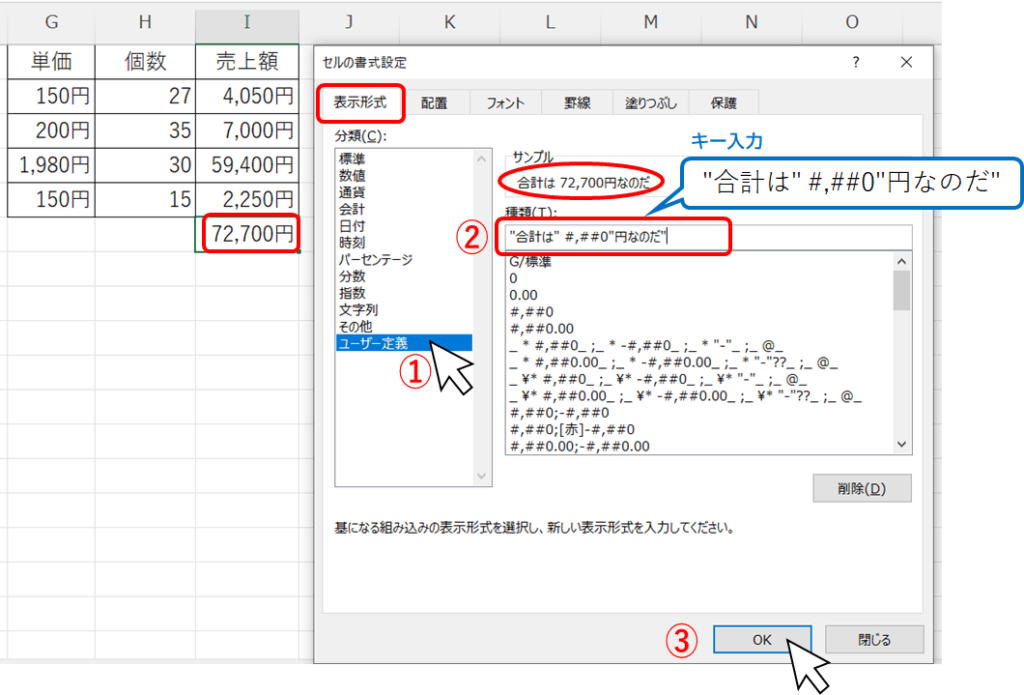The height and width of the screenshot is (695, 1024).
Task: Choose 通貨 in the category list
Action: (351, 191)
